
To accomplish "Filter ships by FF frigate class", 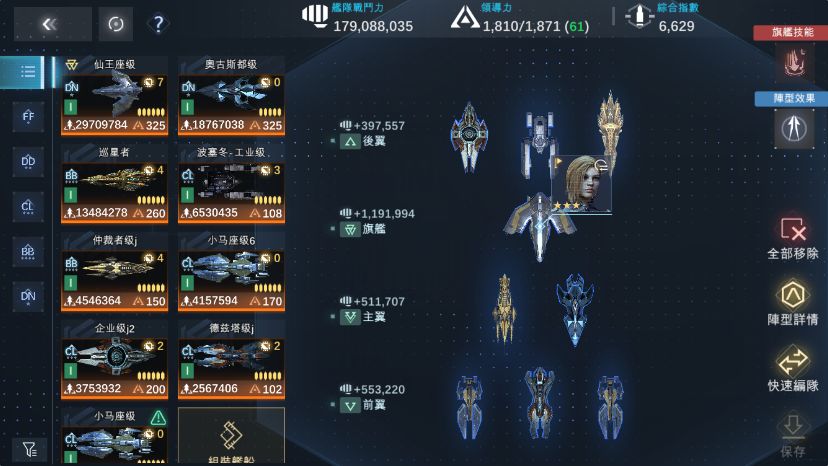I will (28, 116).
